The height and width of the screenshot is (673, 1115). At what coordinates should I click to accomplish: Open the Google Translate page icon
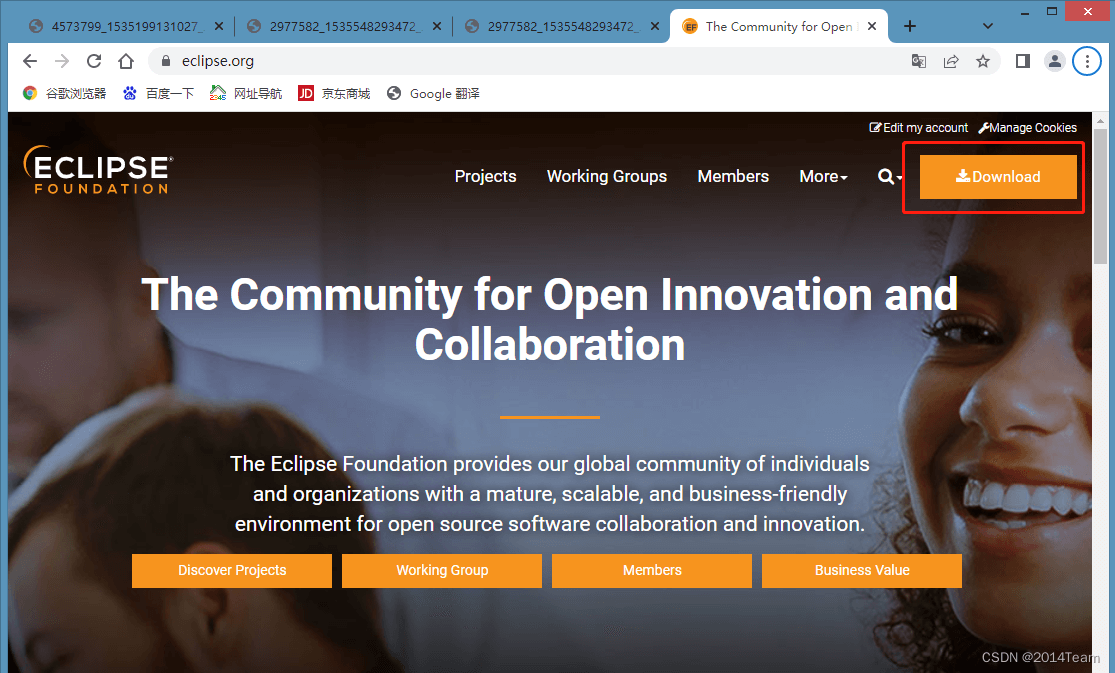(x=918, y=61)
